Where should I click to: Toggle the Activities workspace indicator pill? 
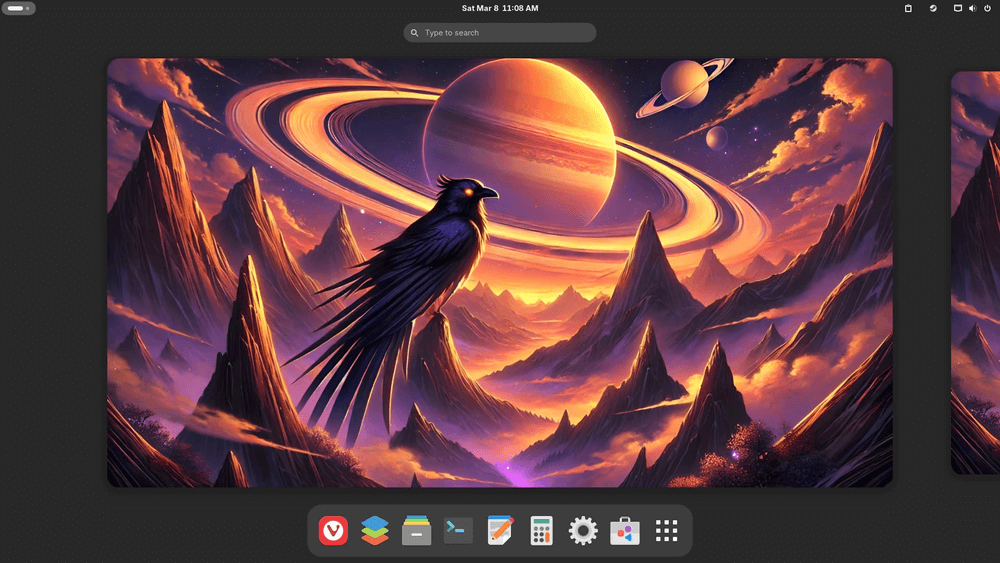18,8
